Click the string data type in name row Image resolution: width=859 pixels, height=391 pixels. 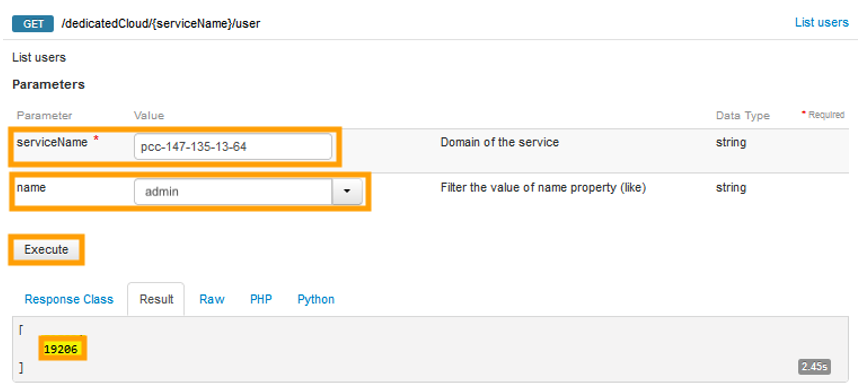click(x=731, y=188)
